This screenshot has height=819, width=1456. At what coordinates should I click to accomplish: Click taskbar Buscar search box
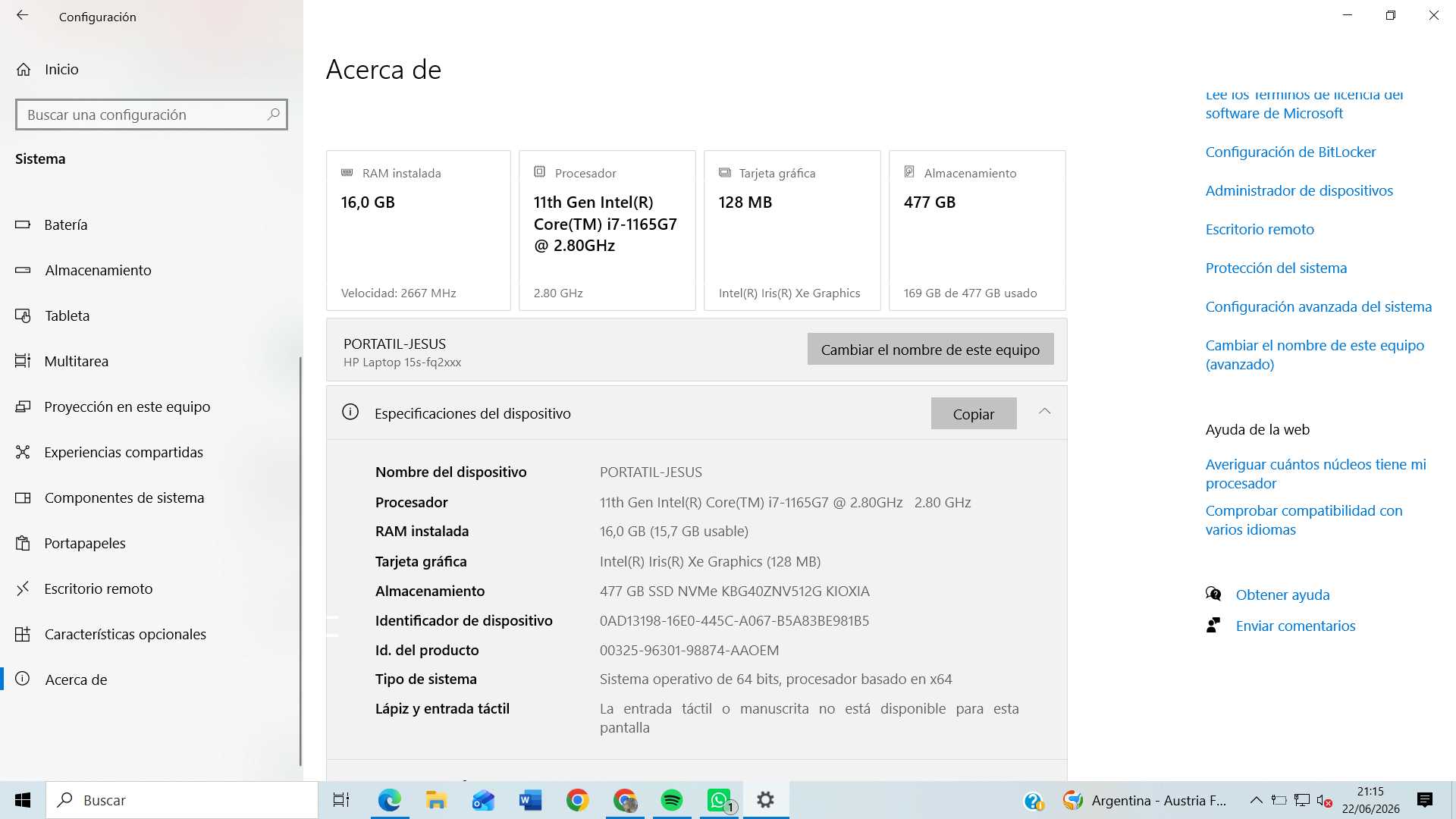[x=182, y=800]
